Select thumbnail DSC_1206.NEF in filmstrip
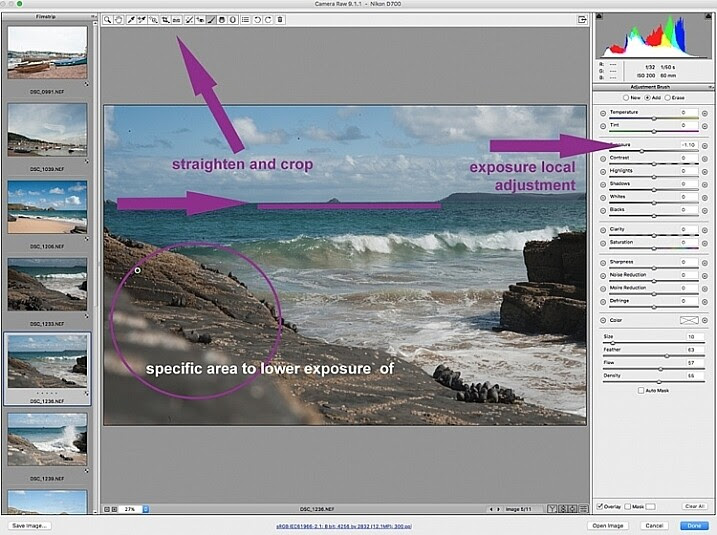 point(47,207)
